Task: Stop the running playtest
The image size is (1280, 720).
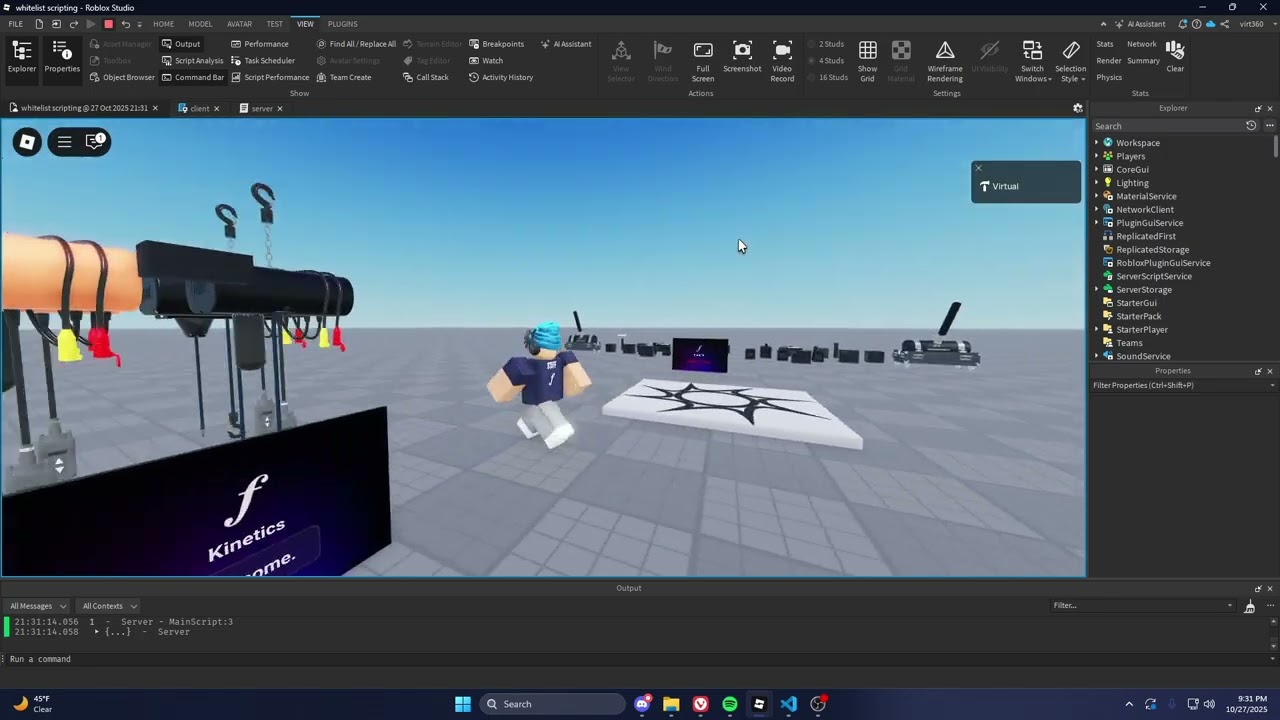Action: 109,24
